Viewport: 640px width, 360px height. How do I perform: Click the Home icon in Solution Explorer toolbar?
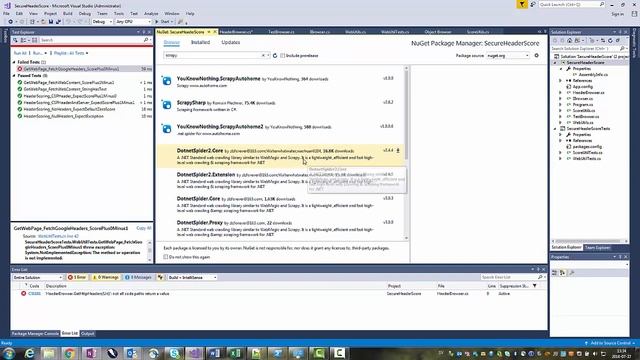[x=569, y=40]
